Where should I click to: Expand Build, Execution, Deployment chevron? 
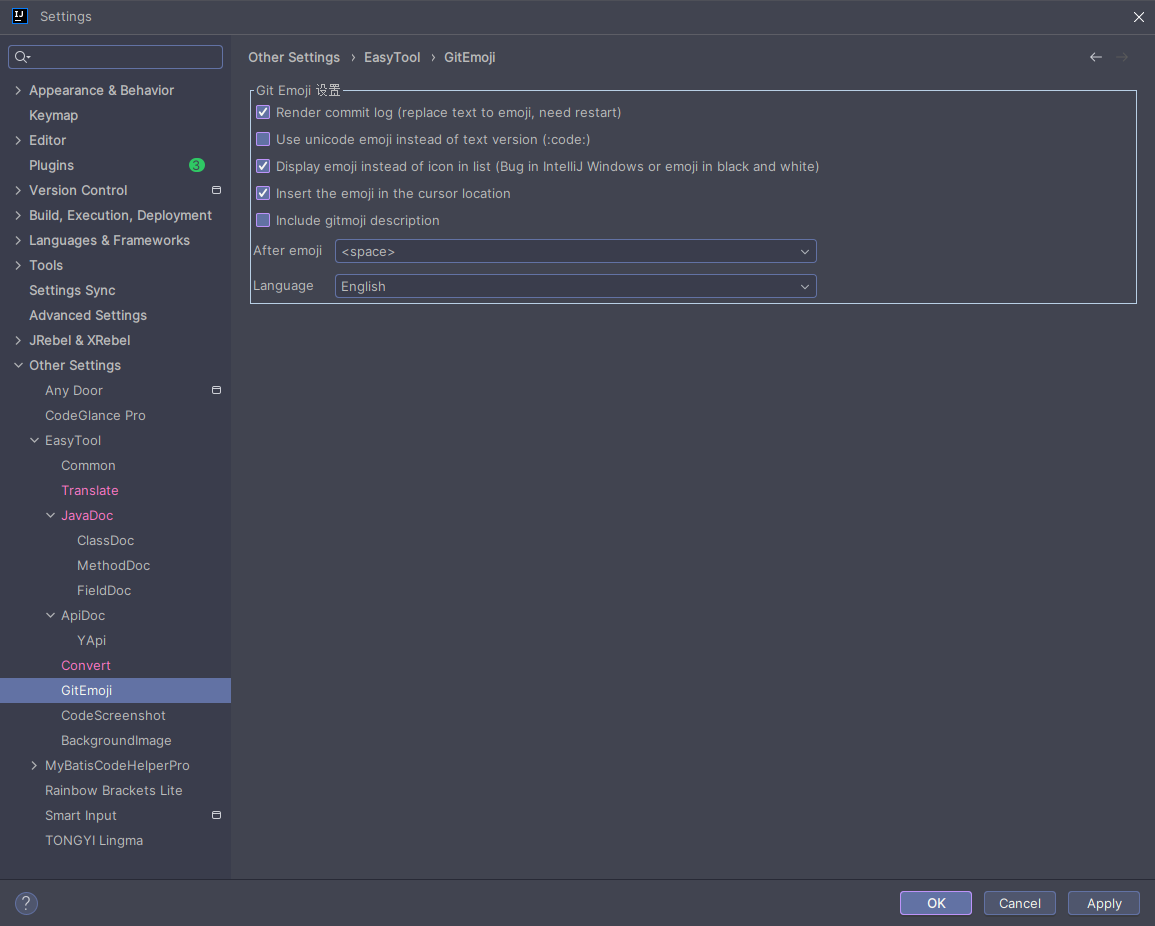[x=18, y=215]
